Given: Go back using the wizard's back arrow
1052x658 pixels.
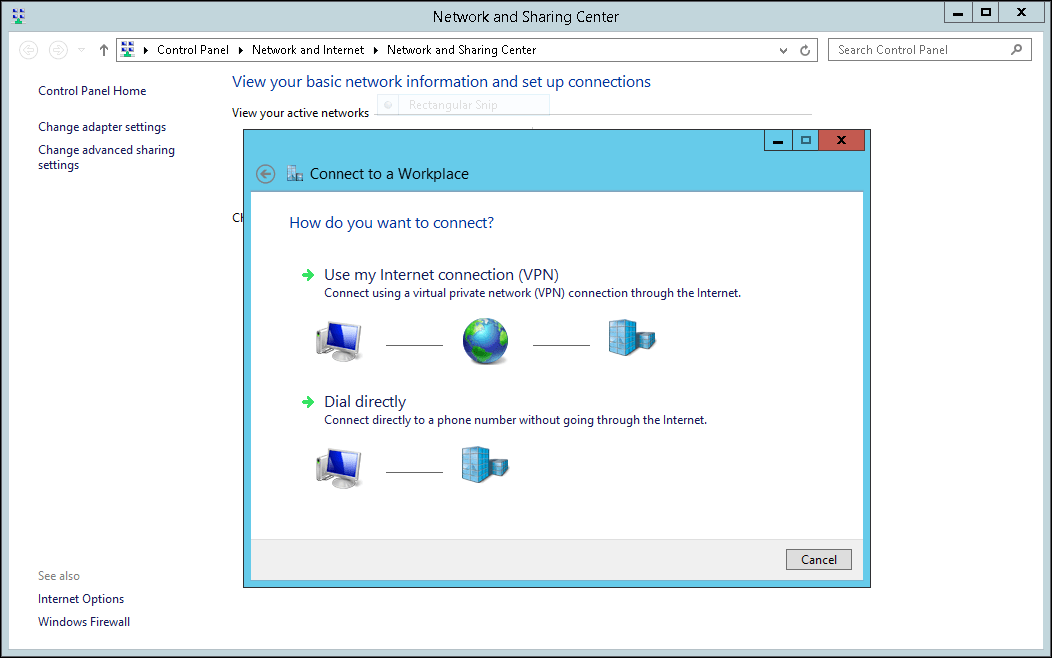Looking at the screenshot, I should 266,174.
